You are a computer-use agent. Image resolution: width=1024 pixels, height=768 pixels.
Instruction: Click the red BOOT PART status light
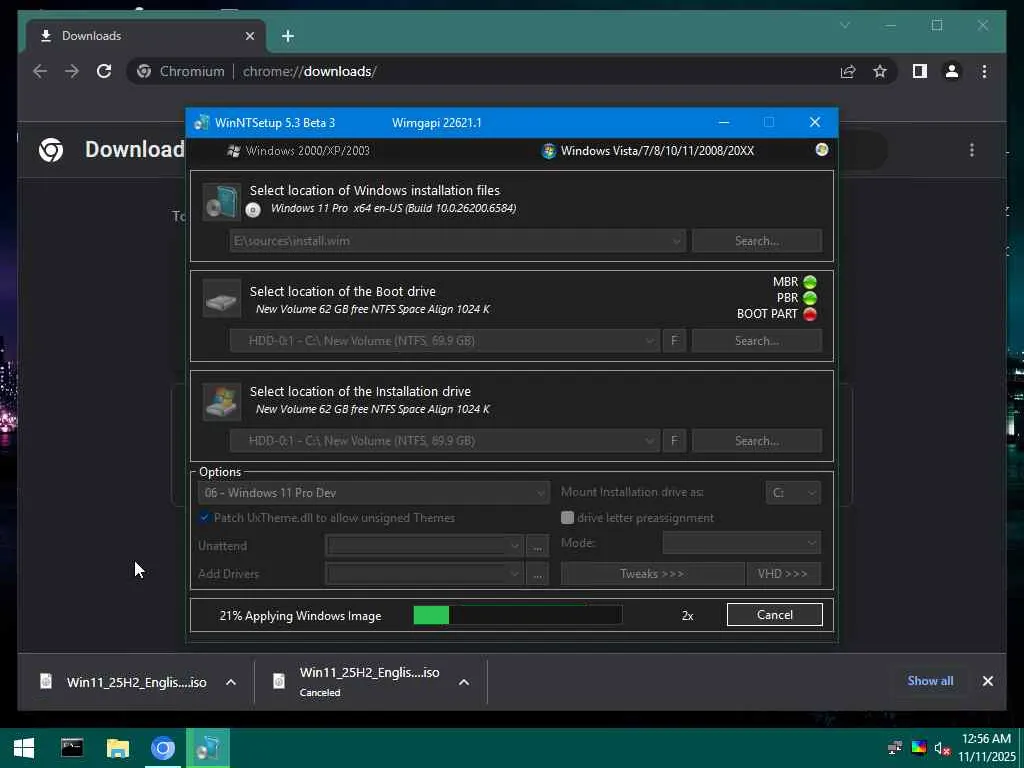pos(810,314)
